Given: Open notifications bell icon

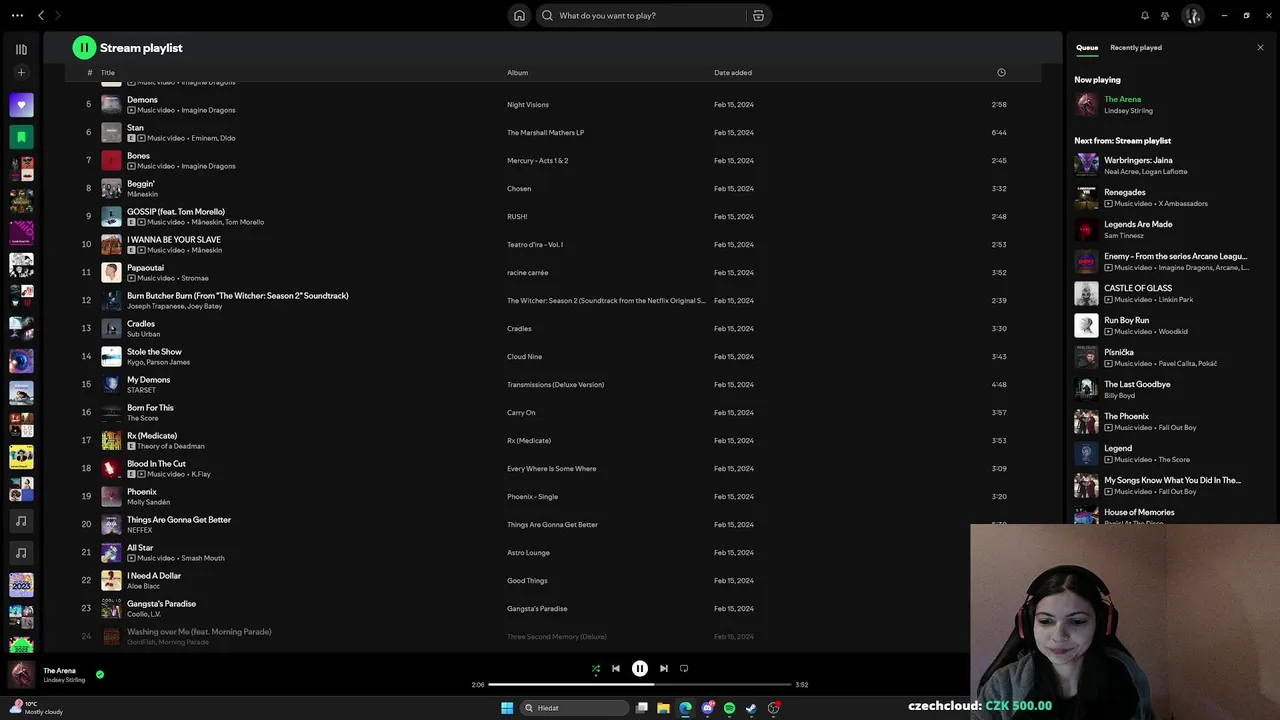Looking at the screenshot, I should 1145,15.
